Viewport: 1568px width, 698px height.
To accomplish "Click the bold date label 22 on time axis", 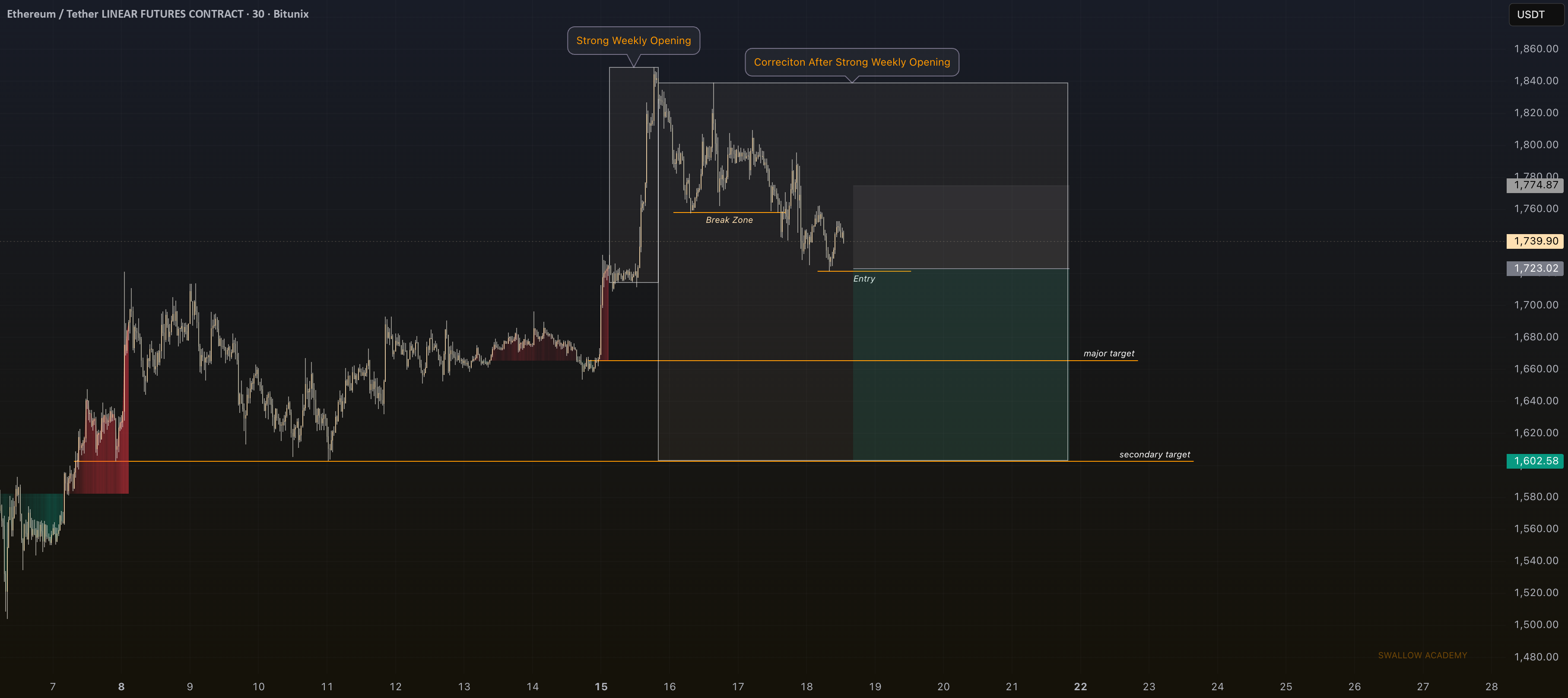I will pyautogui.click(x=1080, y=686).
